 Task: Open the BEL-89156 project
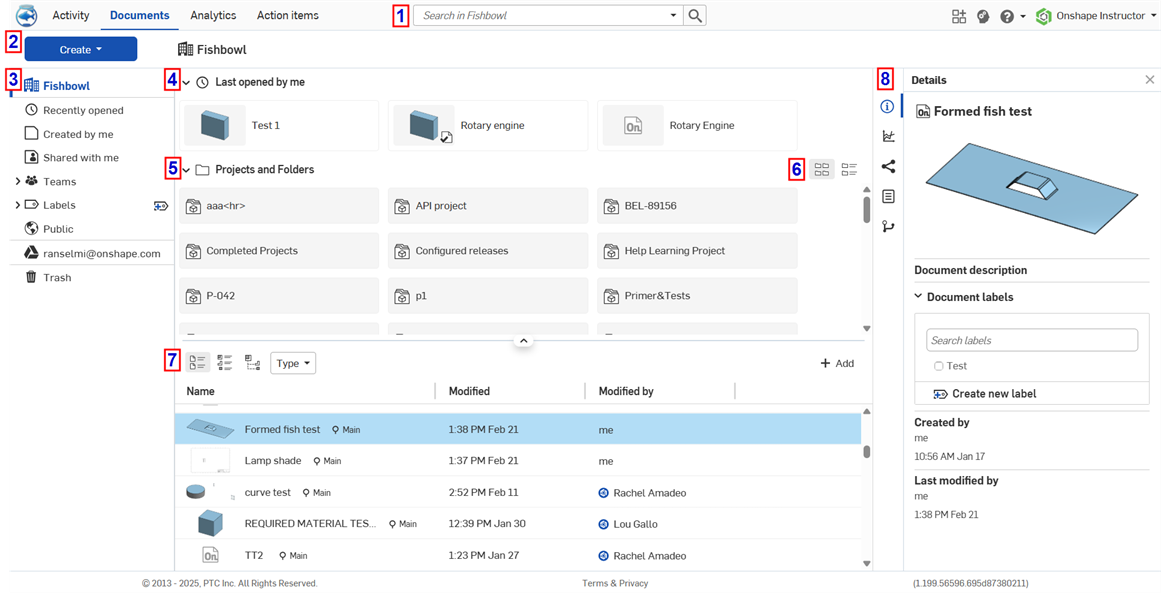pyautogui.click(x=697, y=206)
